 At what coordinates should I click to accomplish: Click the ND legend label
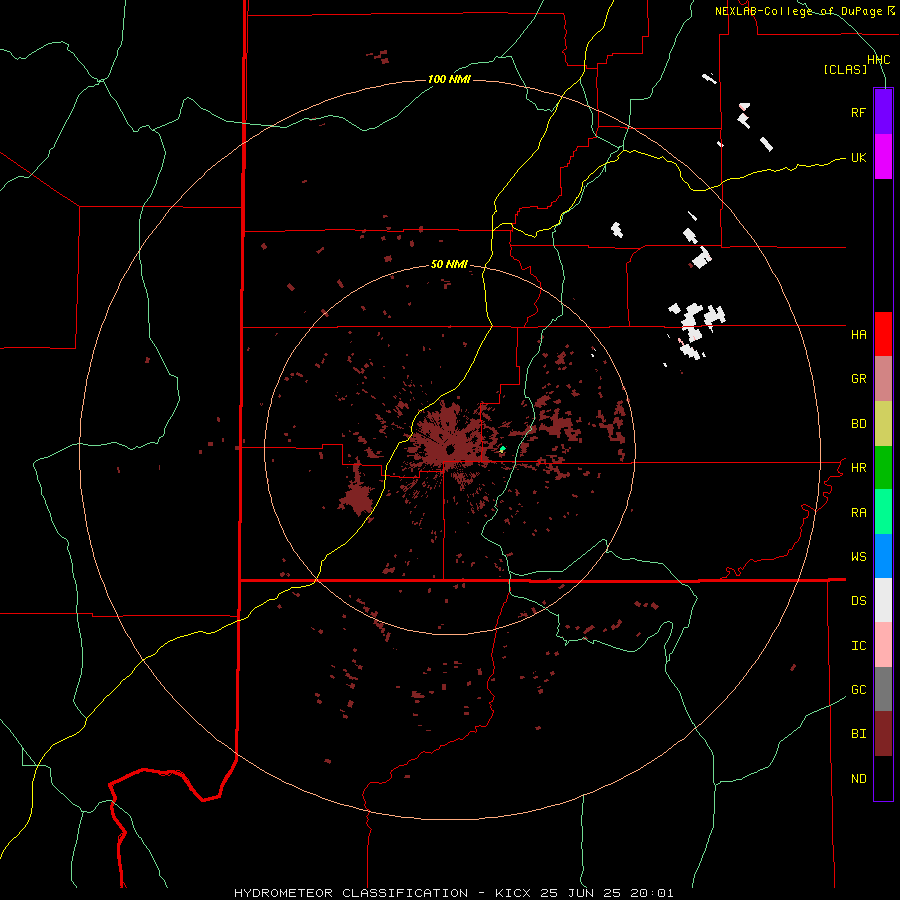coord(858,779)
